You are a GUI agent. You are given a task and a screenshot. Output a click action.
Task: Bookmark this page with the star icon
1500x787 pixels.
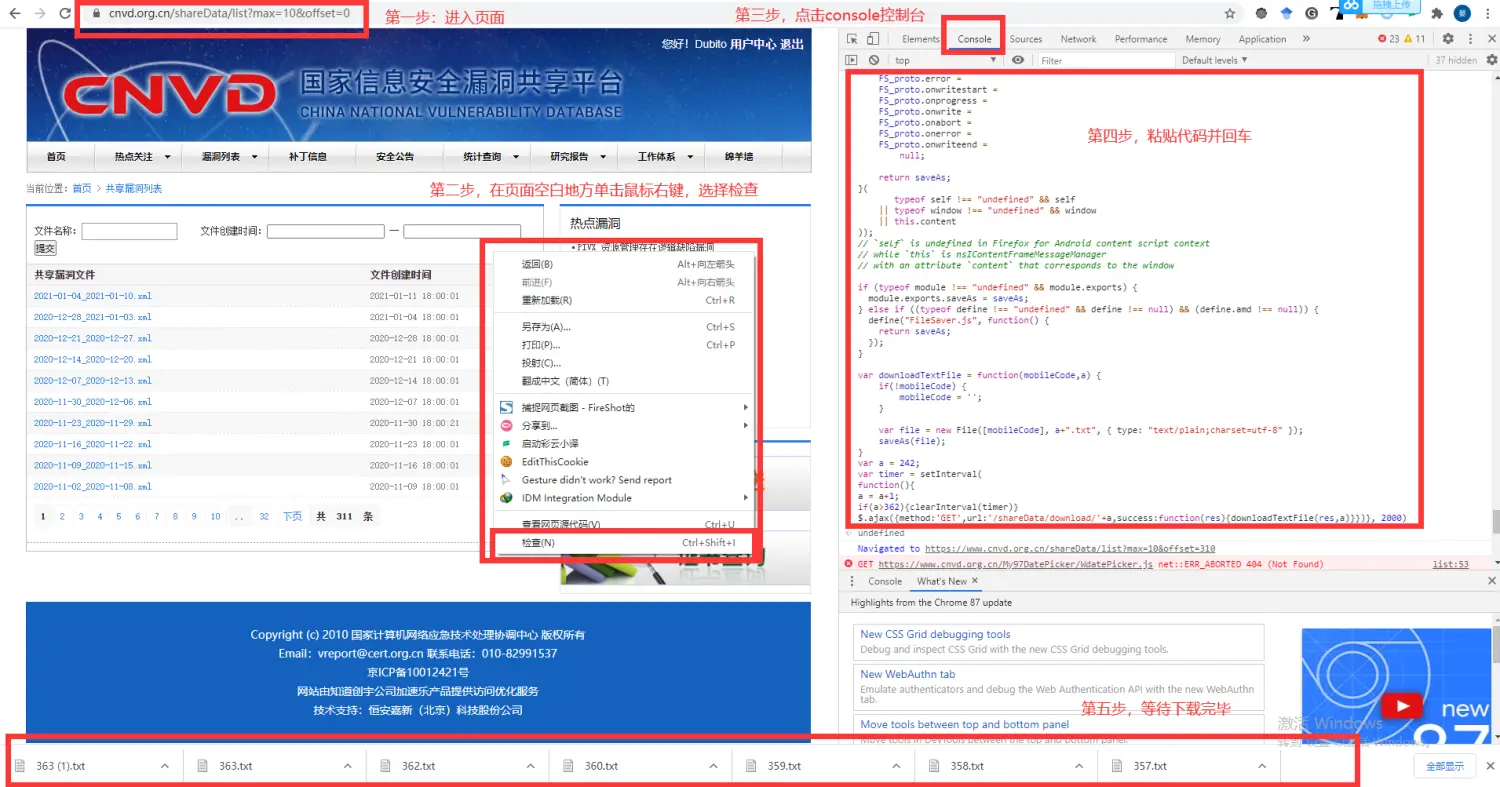(x=1230, y=14)
